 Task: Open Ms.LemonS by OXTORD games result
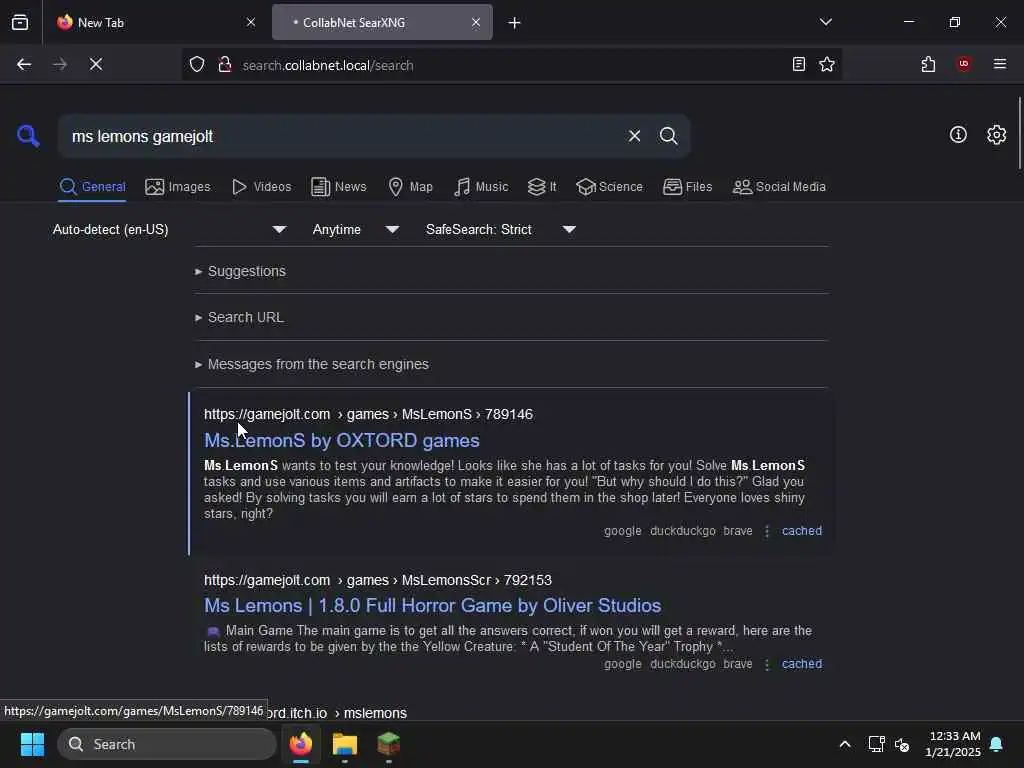click(342, 440)
